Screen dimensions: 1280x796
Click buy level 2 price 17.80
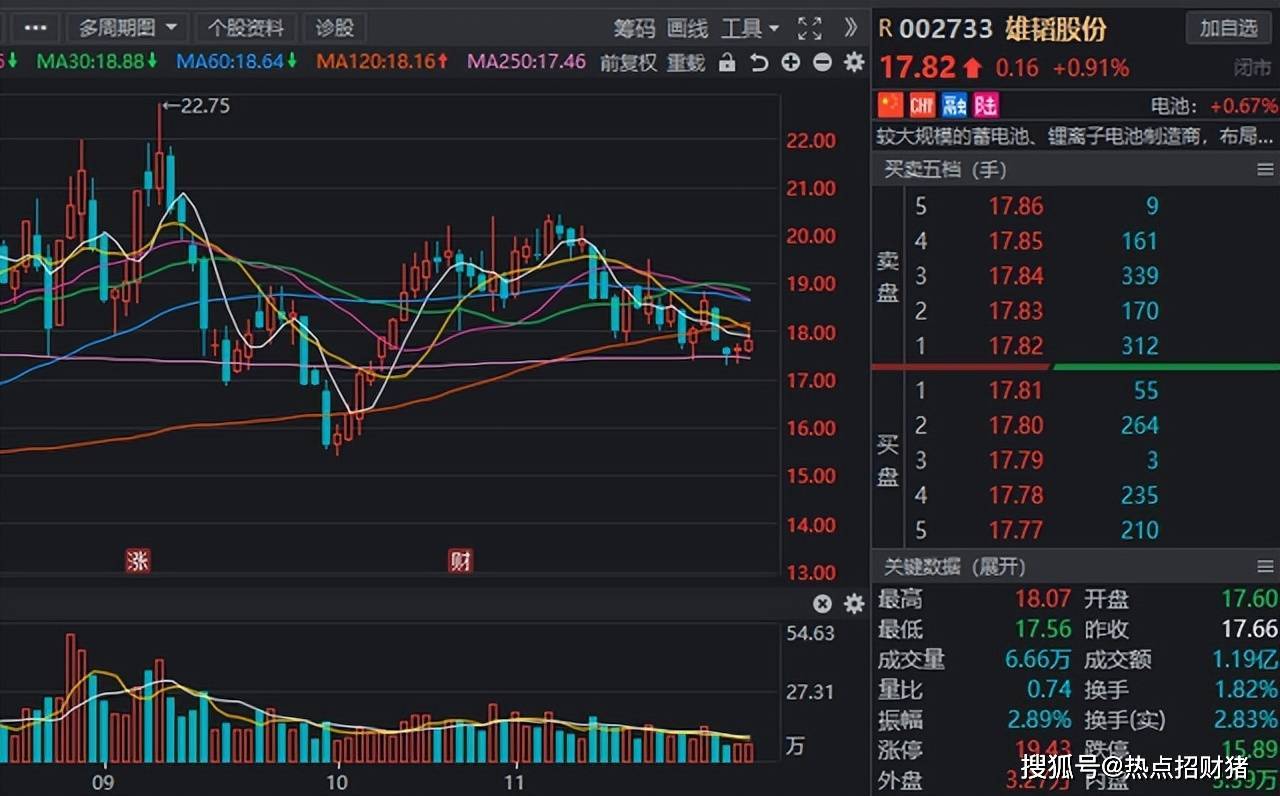1016,426
